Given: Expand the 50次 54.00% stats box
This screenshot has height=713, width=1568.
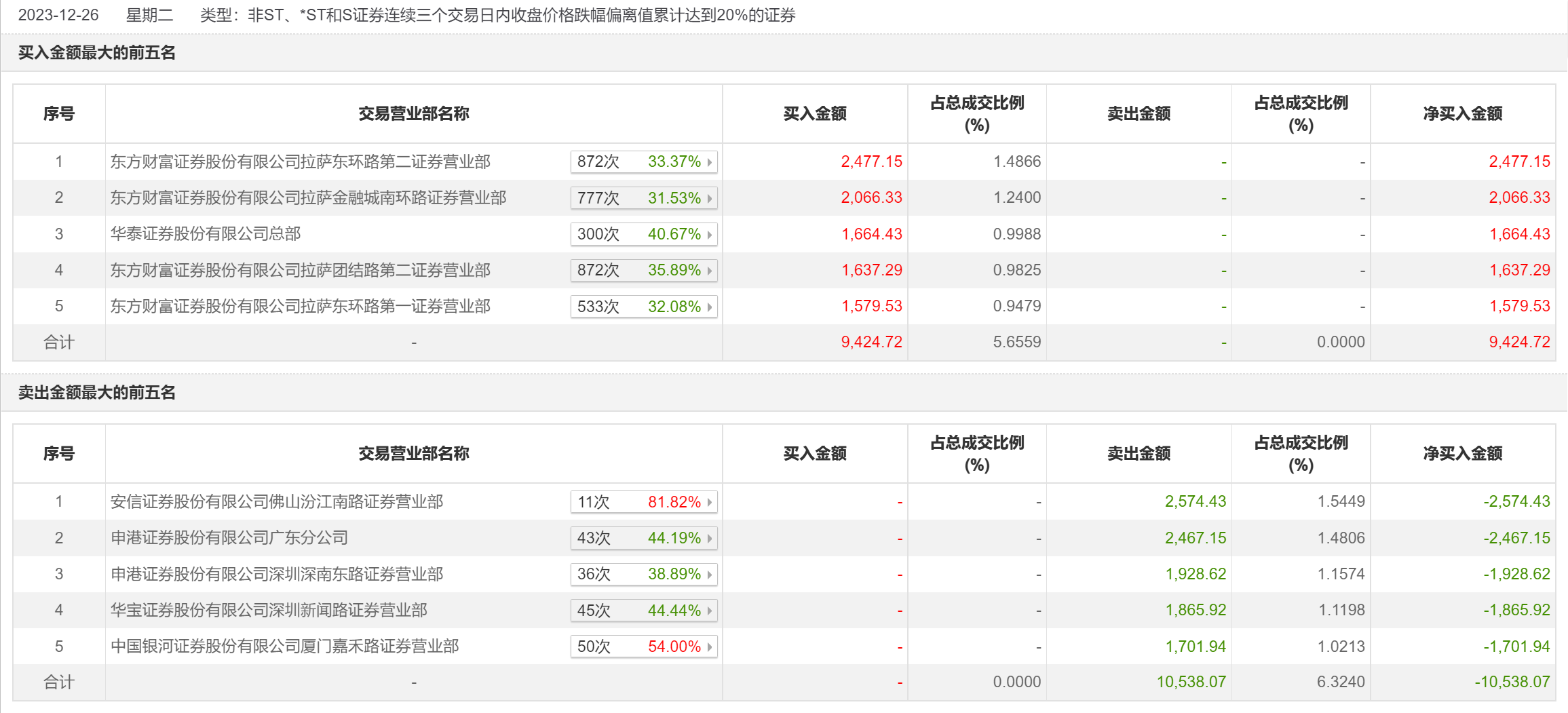Looking at the screenshot, I should pyautogui.click(x=644, y=647).
